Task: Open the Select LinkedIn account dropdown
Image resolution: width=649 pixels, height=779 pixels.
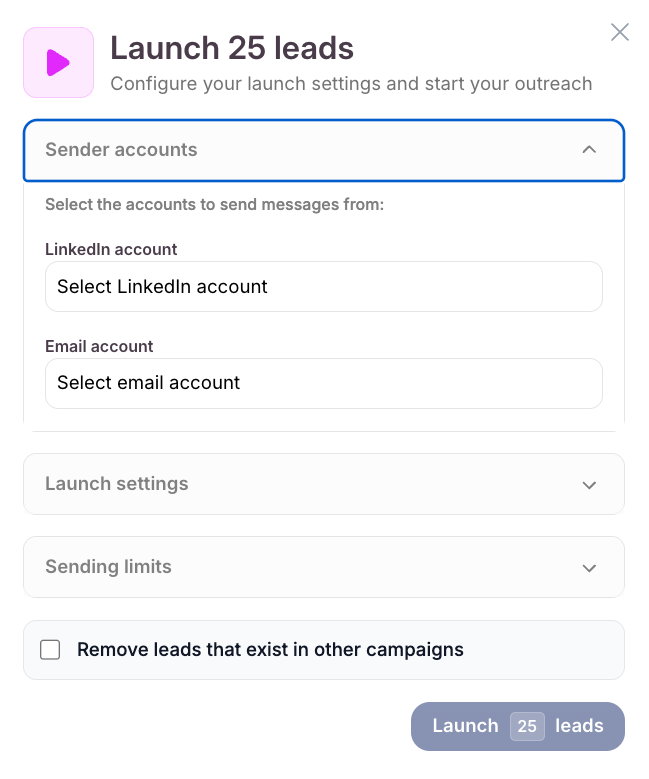Action: pyautogui.click(x=323, y=287)
